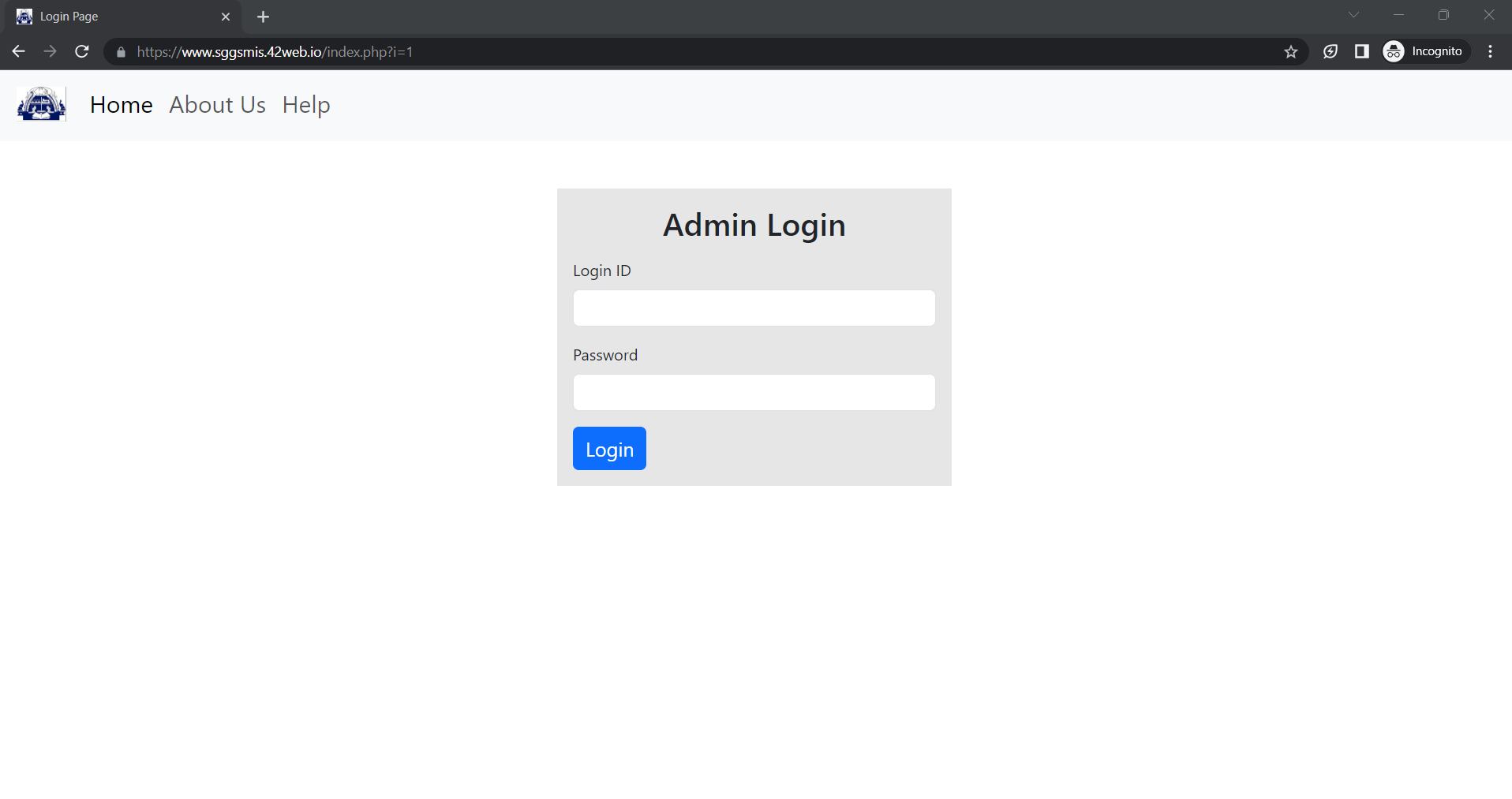
Task: Open the Help page
Action: point(306,105)
